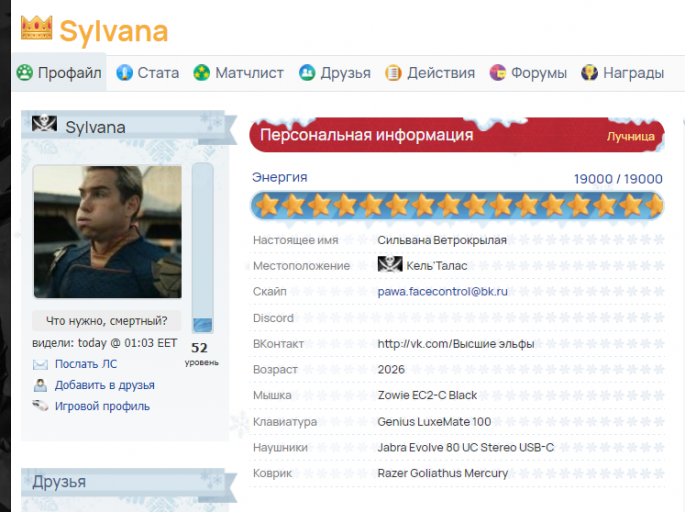
Task: Click the pirate flag next to Кель'Талас
Action: pos(390,264)
